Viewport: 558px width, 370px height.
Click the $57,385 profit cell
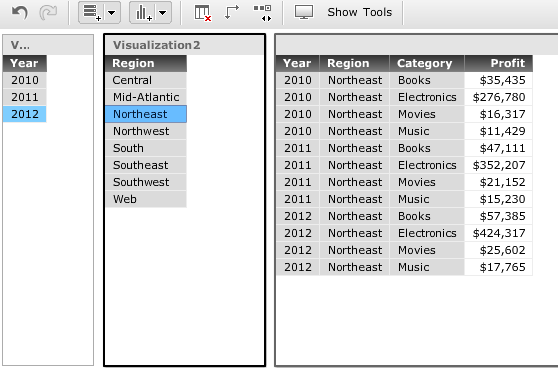[x=499, y=216]
